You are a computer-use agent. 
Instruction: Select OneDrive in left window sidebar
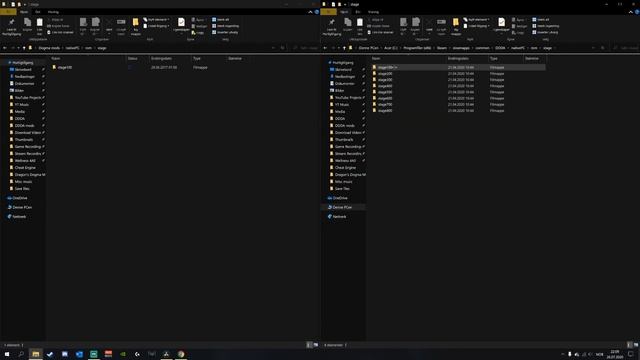pos(20,198)
